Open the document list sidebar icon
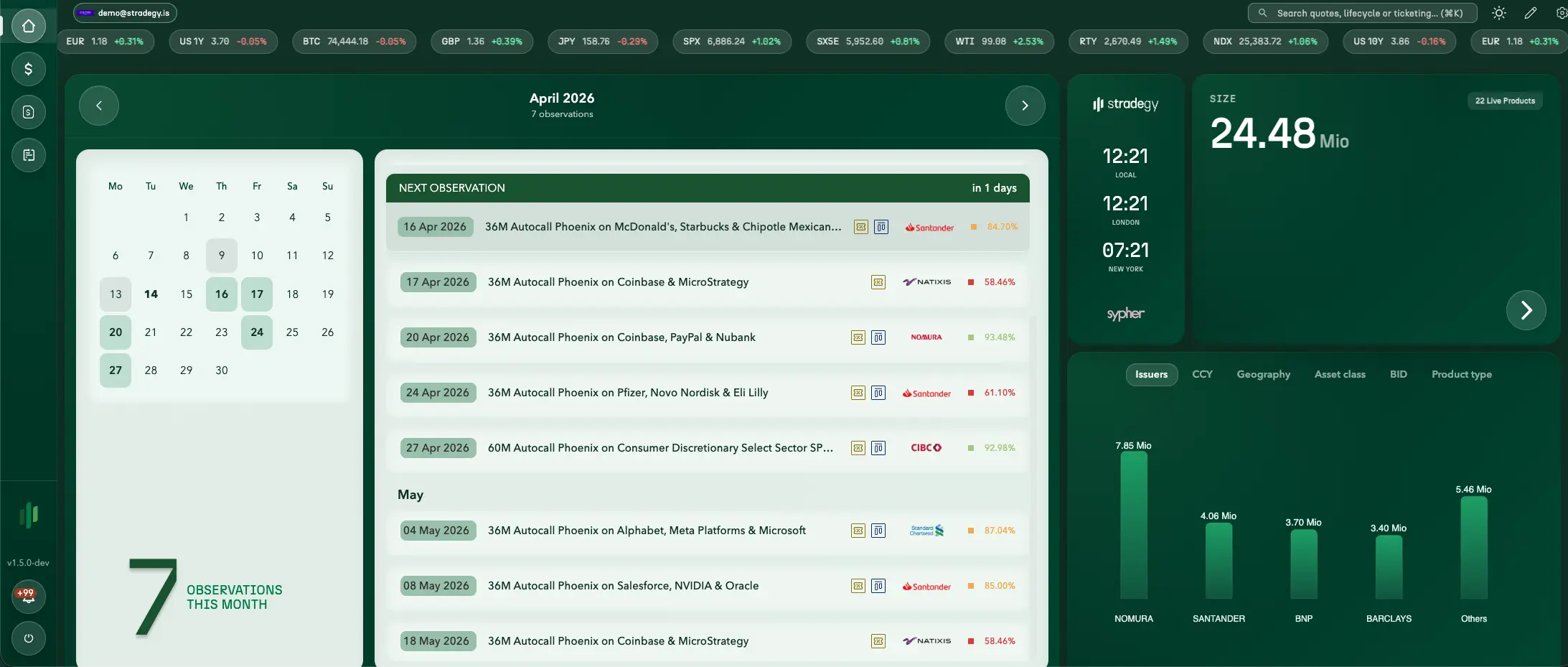 point(29,155)
